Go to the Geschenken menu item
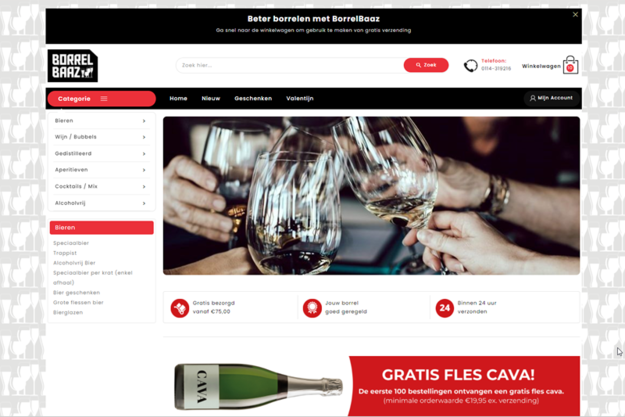Image resolution: width=625 pixels, height=417 pixels. coord(253,98)
